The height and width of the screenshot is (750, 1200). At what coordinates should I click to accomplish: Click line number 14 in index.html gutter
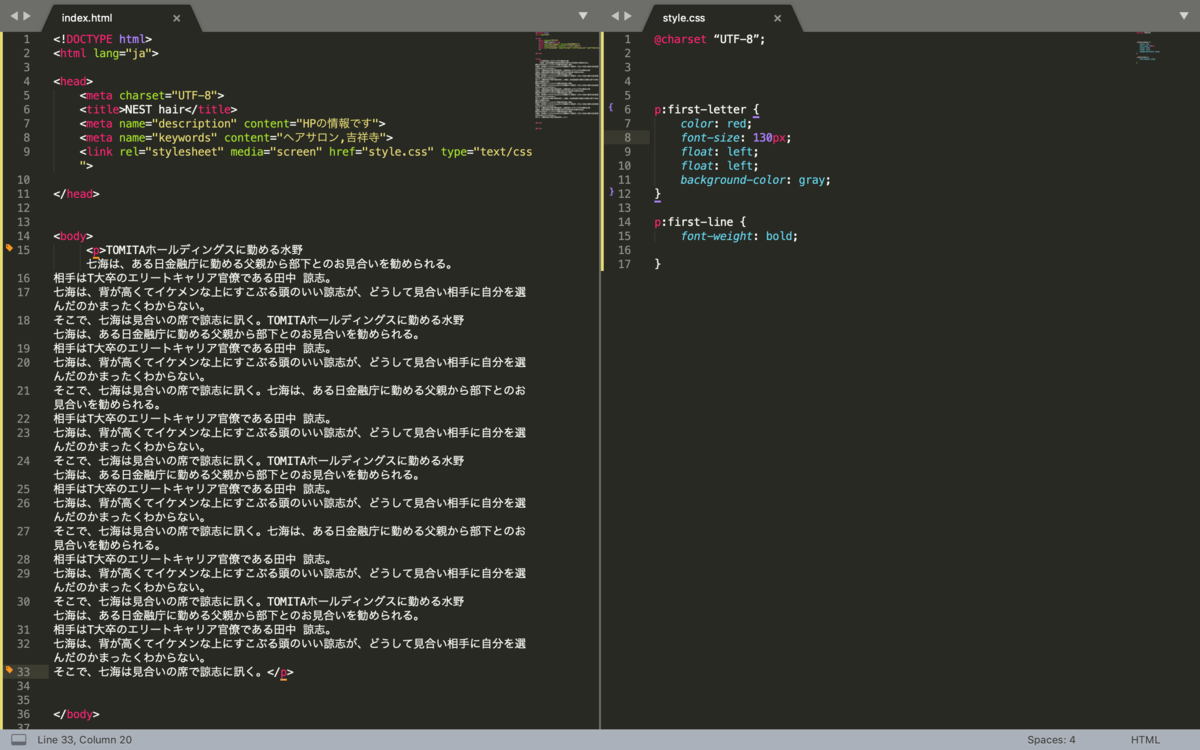pos(23,236)
